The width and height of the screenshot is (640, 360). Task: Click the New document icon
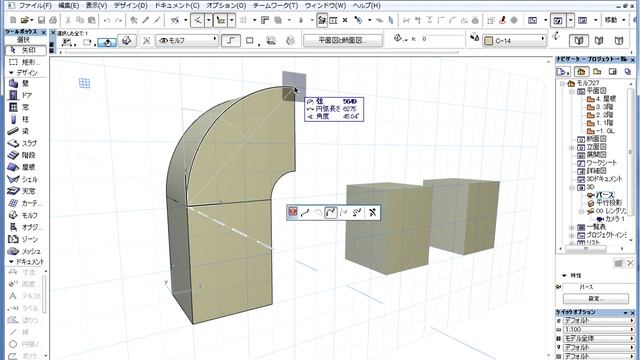[13, 20]
